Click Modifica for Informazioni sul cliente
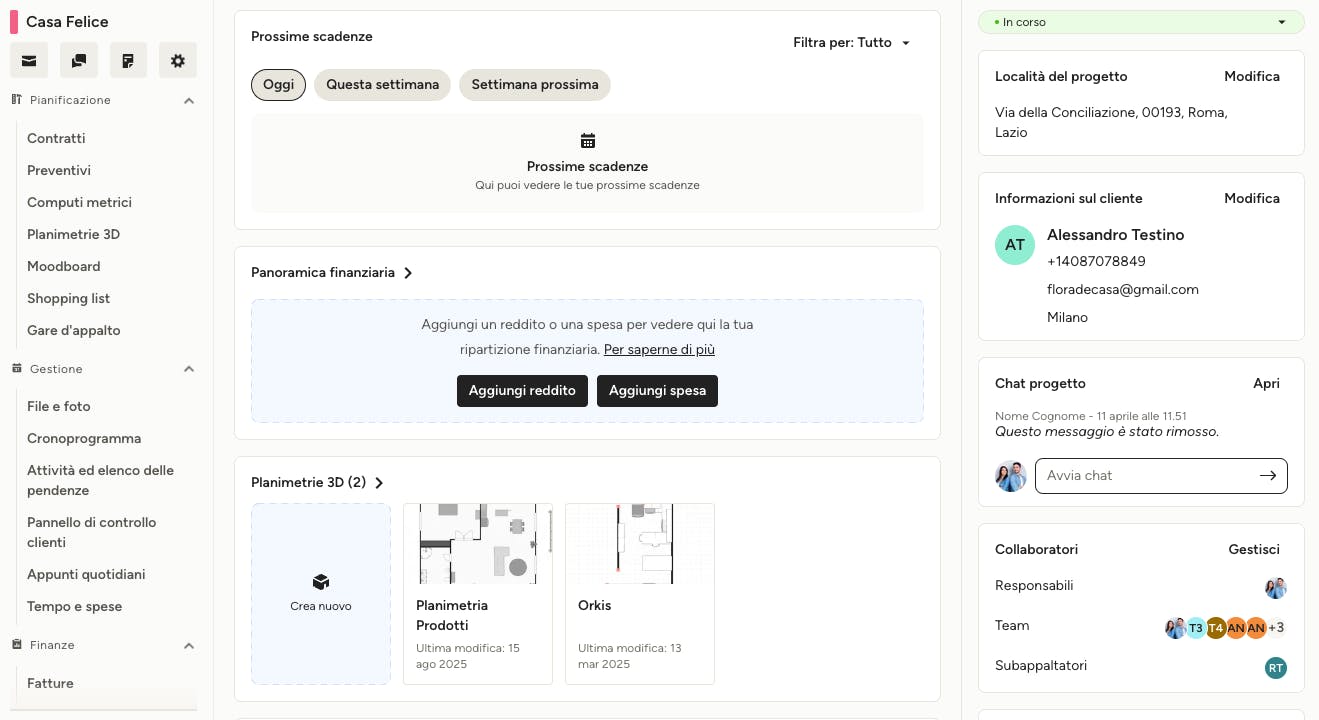 (x=1252, y=198)
